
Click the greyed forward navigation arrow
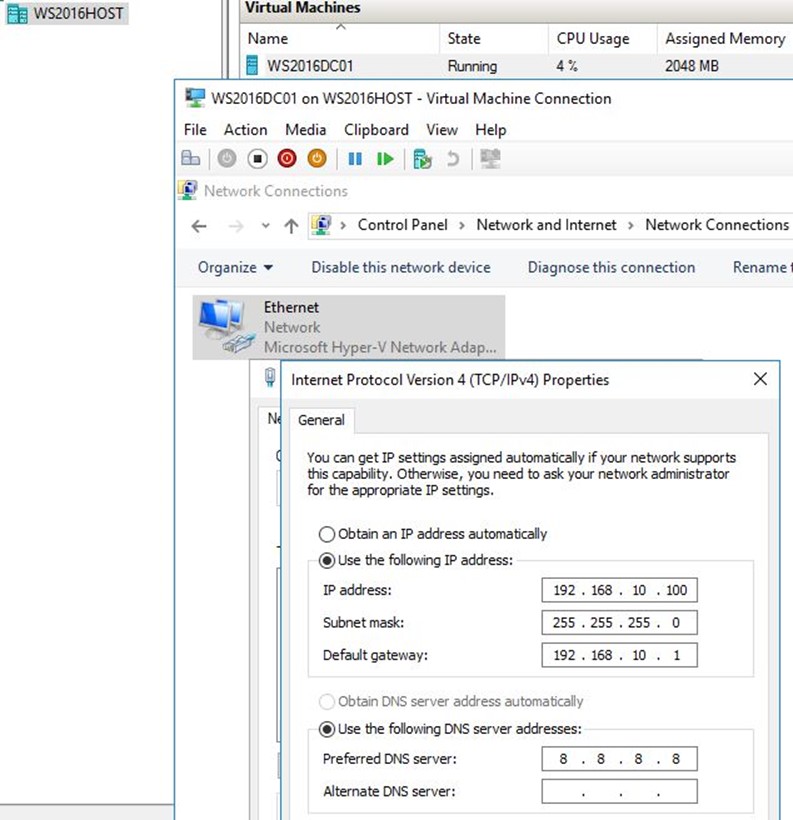236,226
